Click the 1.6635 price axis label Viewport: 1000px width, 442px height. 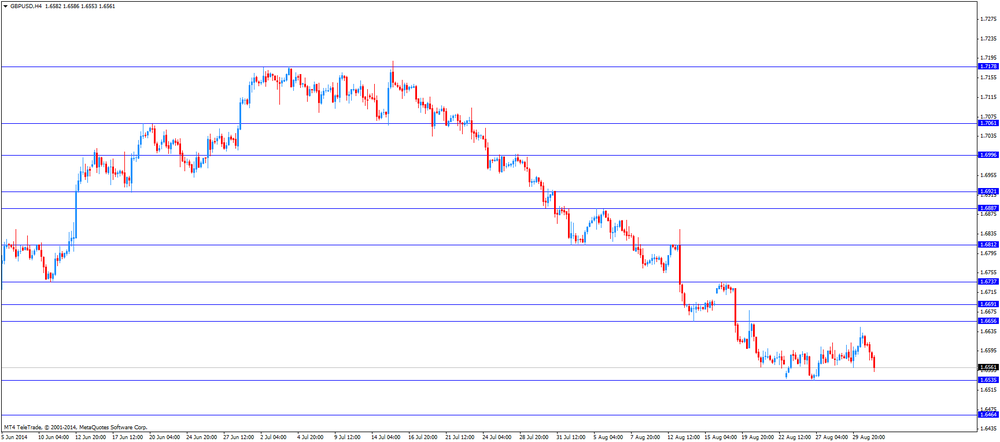coord(987,331)
